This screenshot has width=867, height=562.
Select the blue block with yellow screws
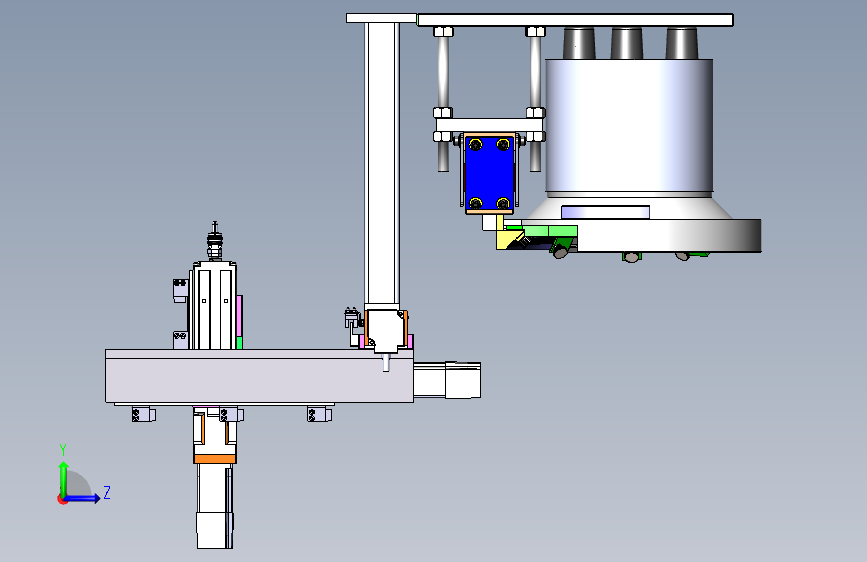tap(489, 173)
